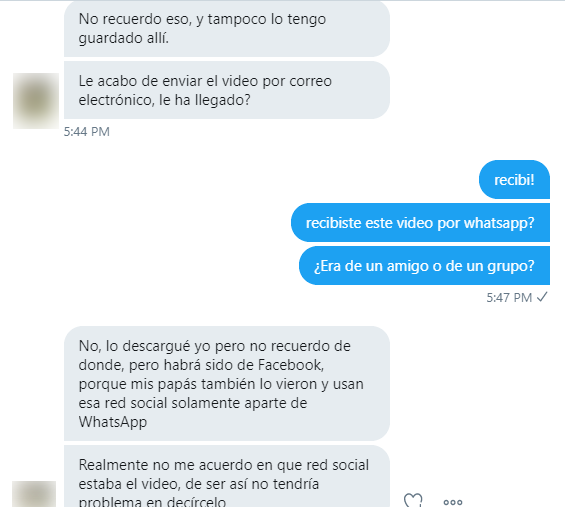Click the 5:47 PM timestamp
This screenshot has height=507, width=565.
pos(509,298)
